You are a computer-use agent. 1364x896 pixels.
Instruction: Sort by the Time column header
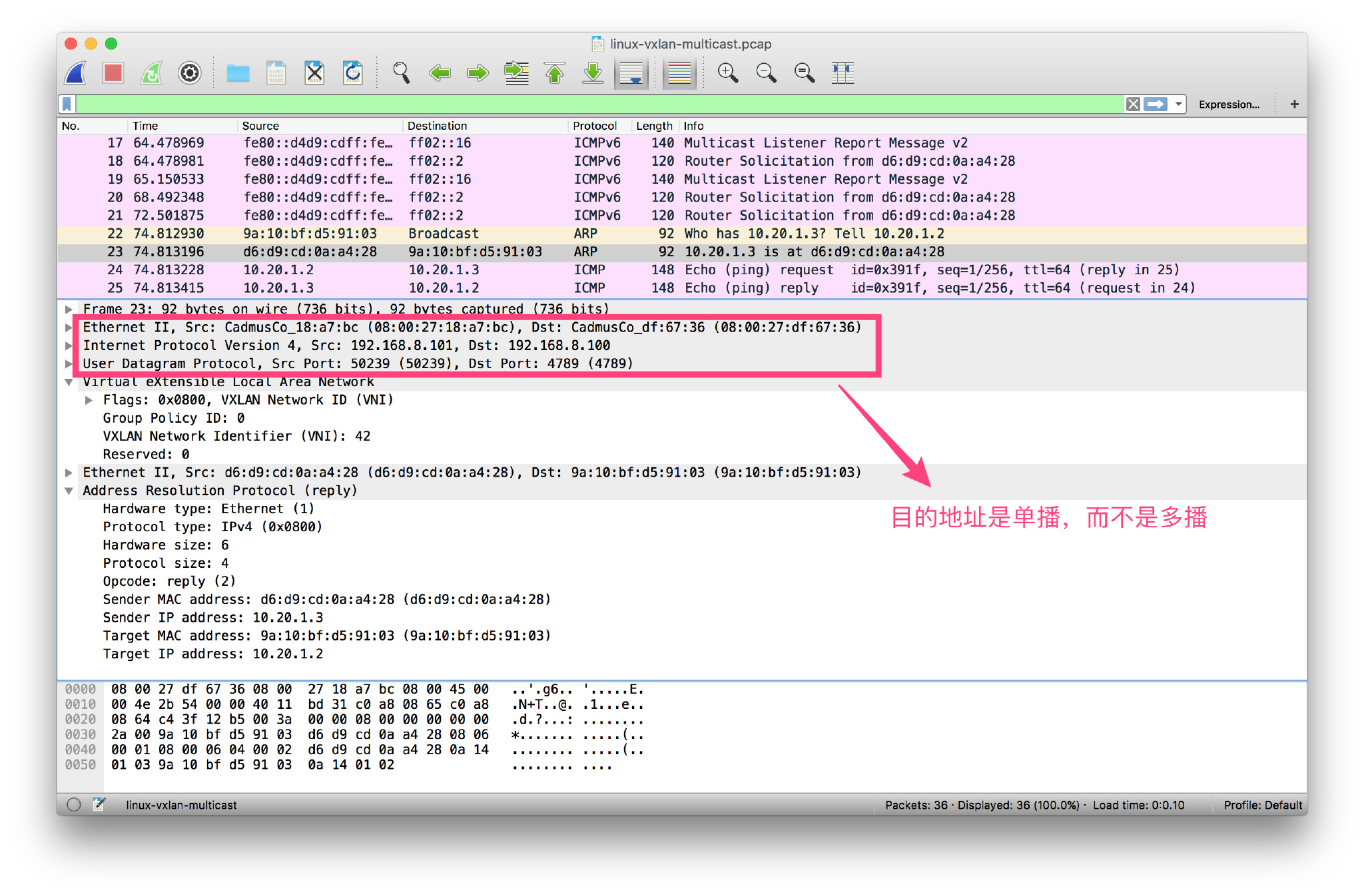[x=182, y=126]
